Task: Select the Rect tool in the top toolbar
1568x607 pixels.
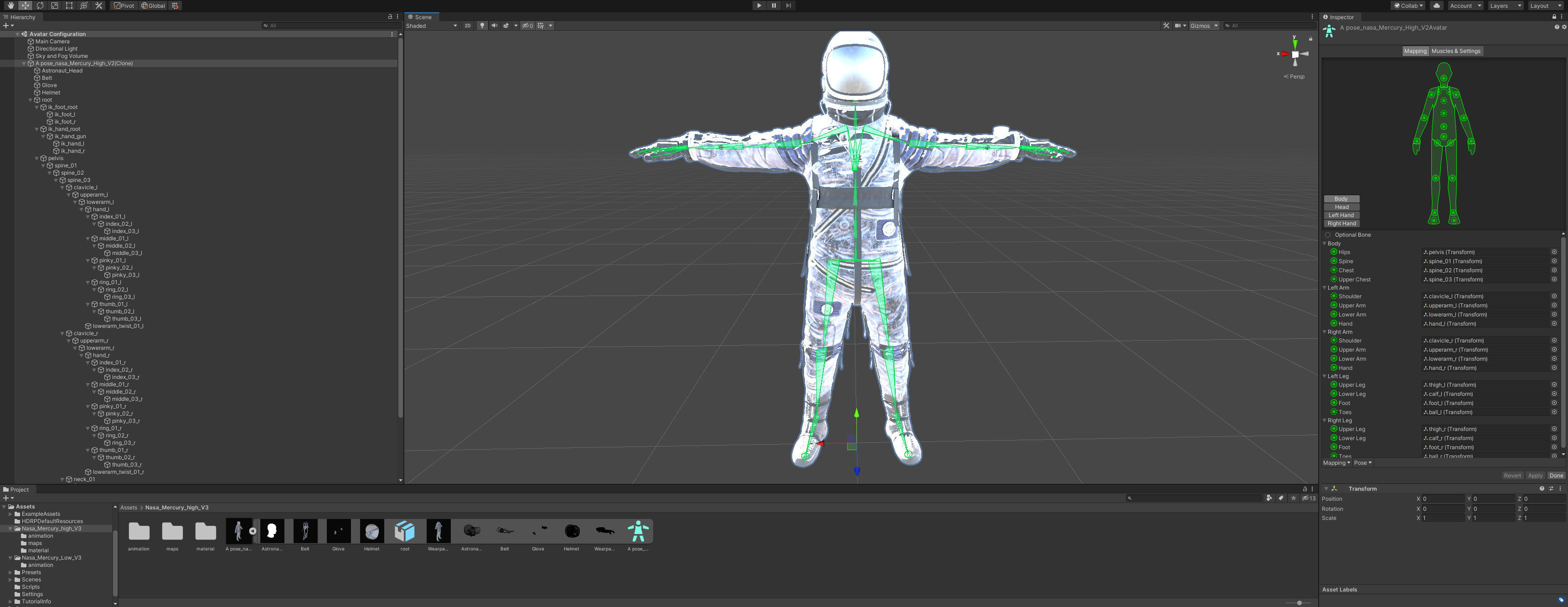Action: 69,5
